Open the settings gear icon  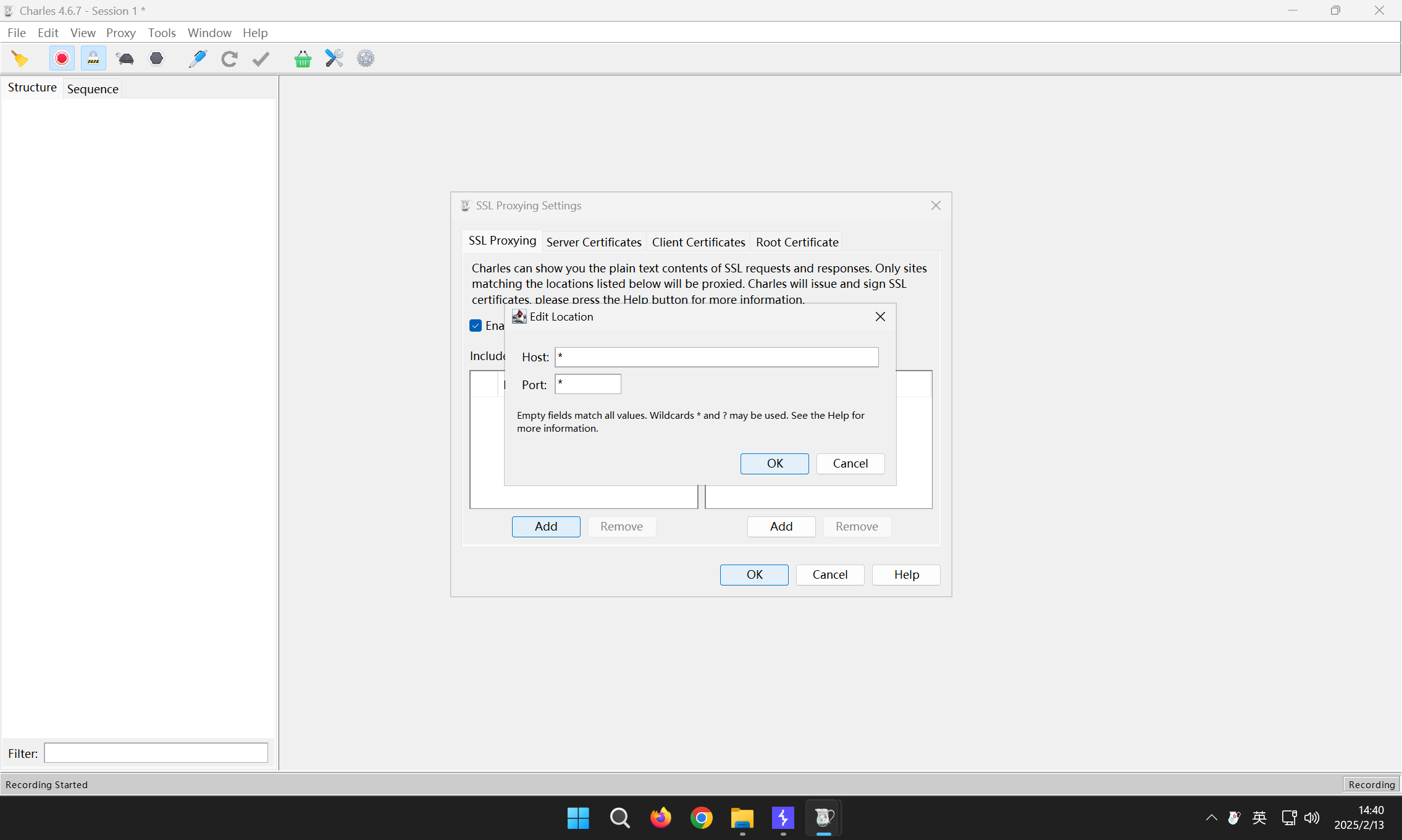(366, 59)
